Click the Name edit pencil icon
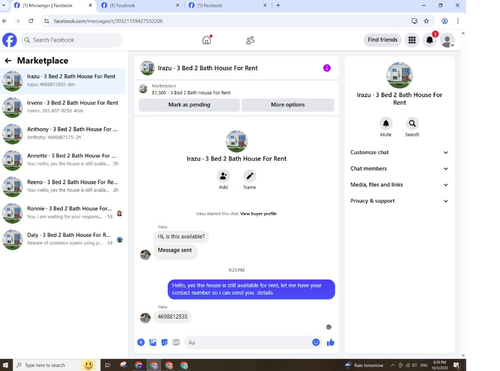This screenshot has width=500, height=371. tap(250, 176)
